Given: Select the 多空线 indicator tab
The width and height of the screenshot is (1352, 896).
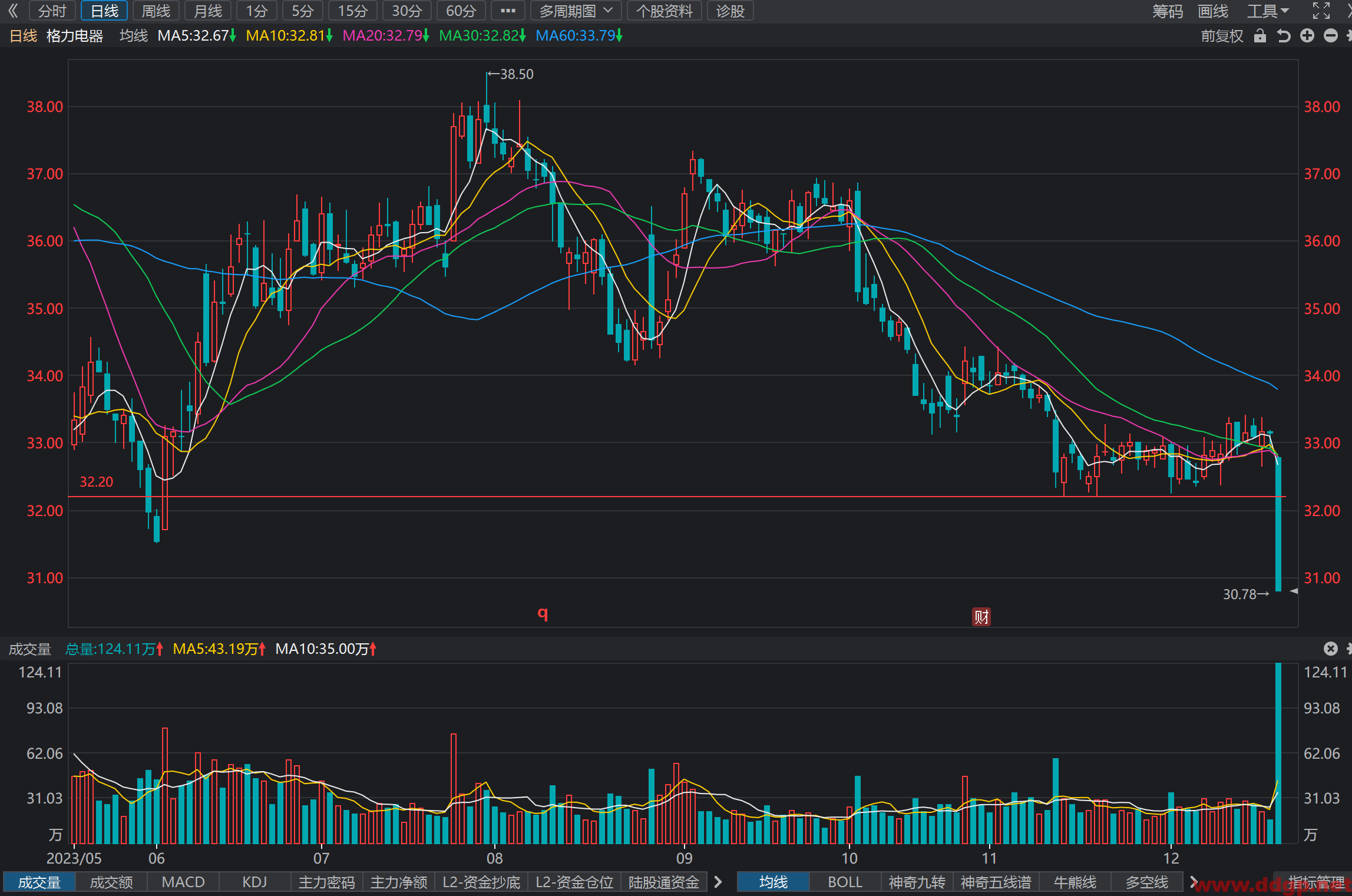Looking at the screenshot, I should point(1146,882).
